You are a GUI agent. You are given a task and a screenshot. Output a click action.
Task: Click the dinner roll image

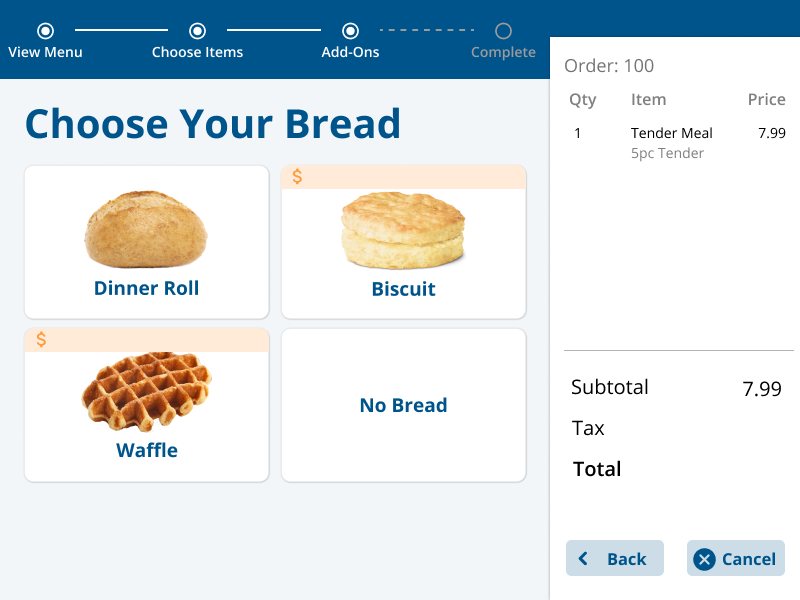coord(146,229)
